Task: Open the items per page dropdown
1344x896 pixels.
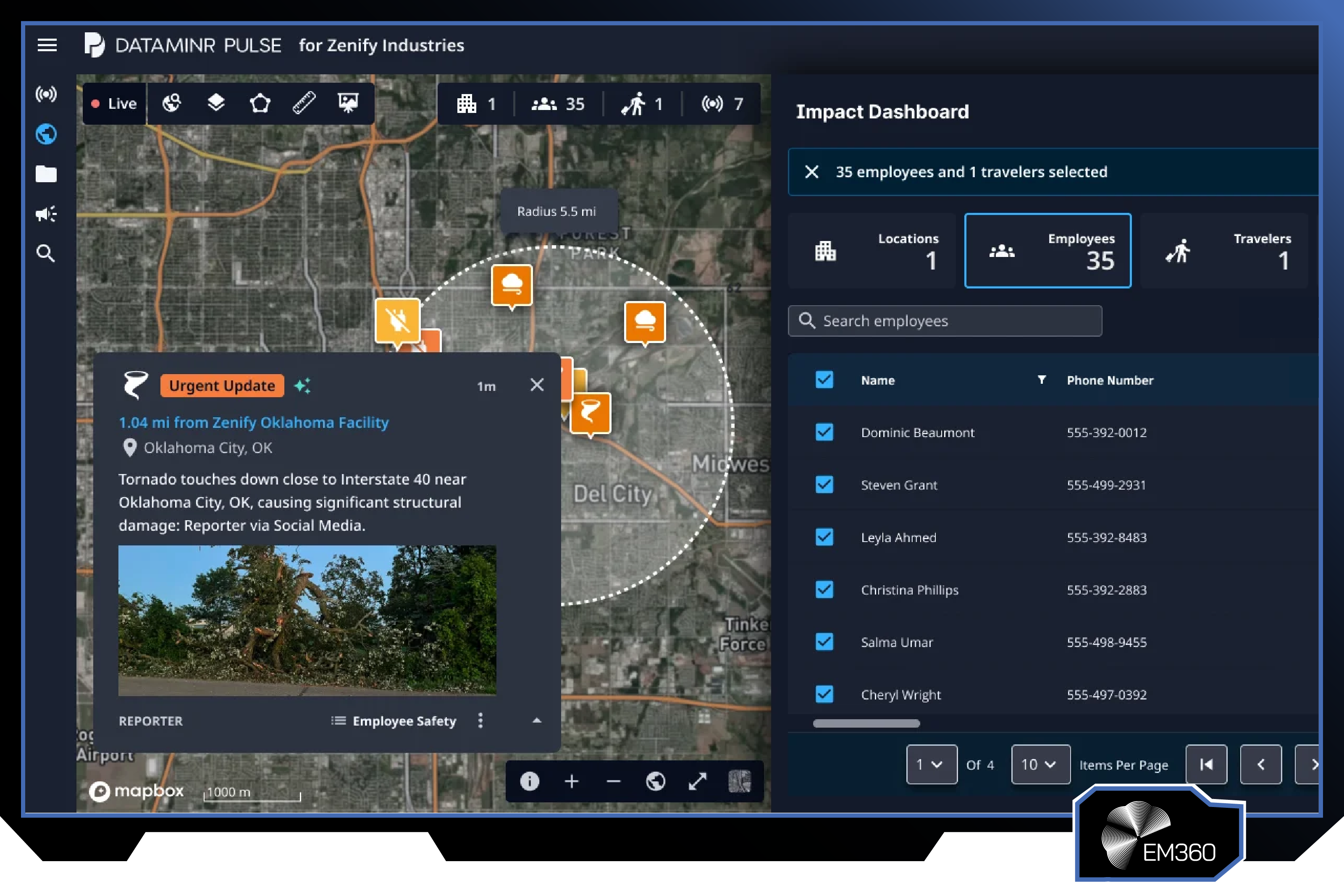Action: (x=1041, y=765)
